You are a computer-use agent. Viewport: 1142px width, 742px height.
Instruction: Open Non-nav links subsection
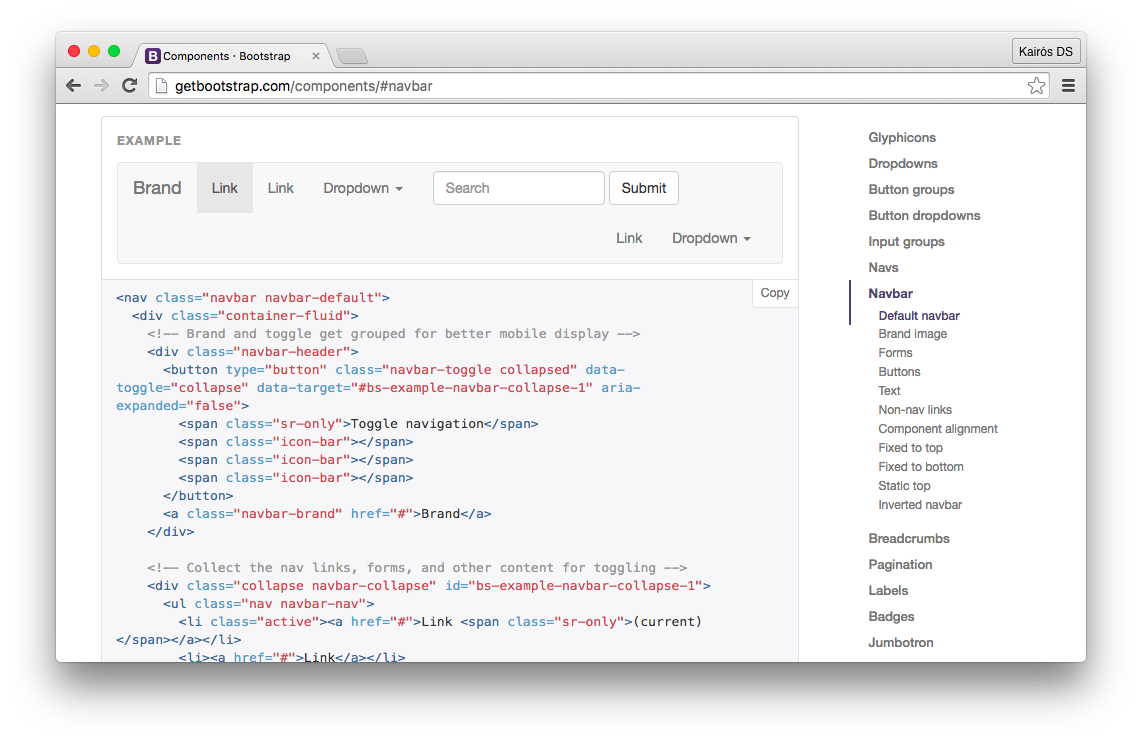pos(915,410)
